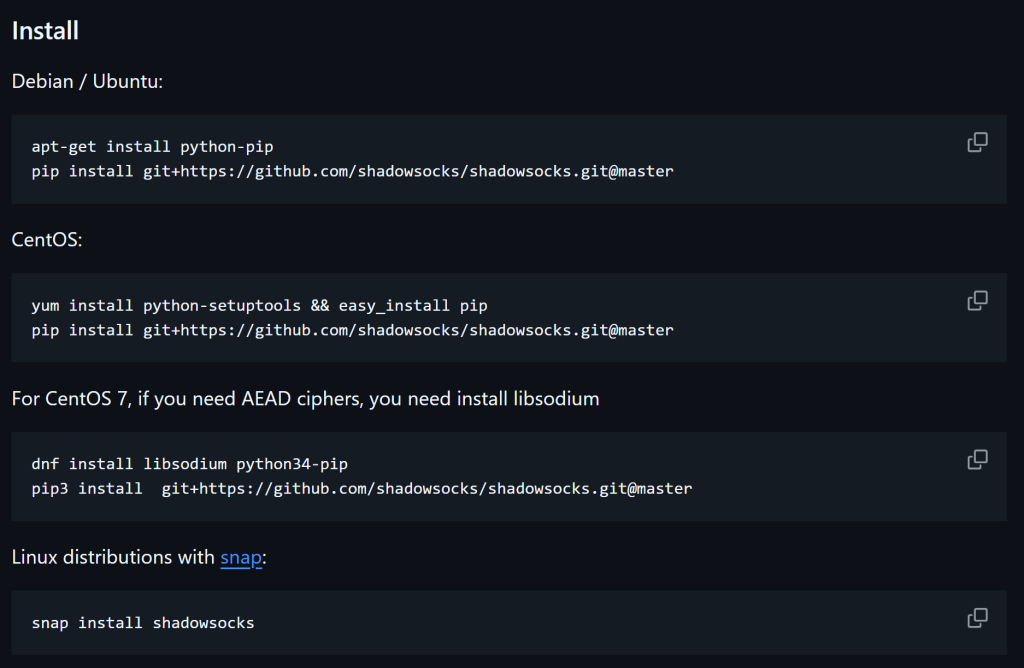Screen dimensions: 1024x668
Task: Click the 'Debian / Ubuntu:' label
Action: pos(87,81)
